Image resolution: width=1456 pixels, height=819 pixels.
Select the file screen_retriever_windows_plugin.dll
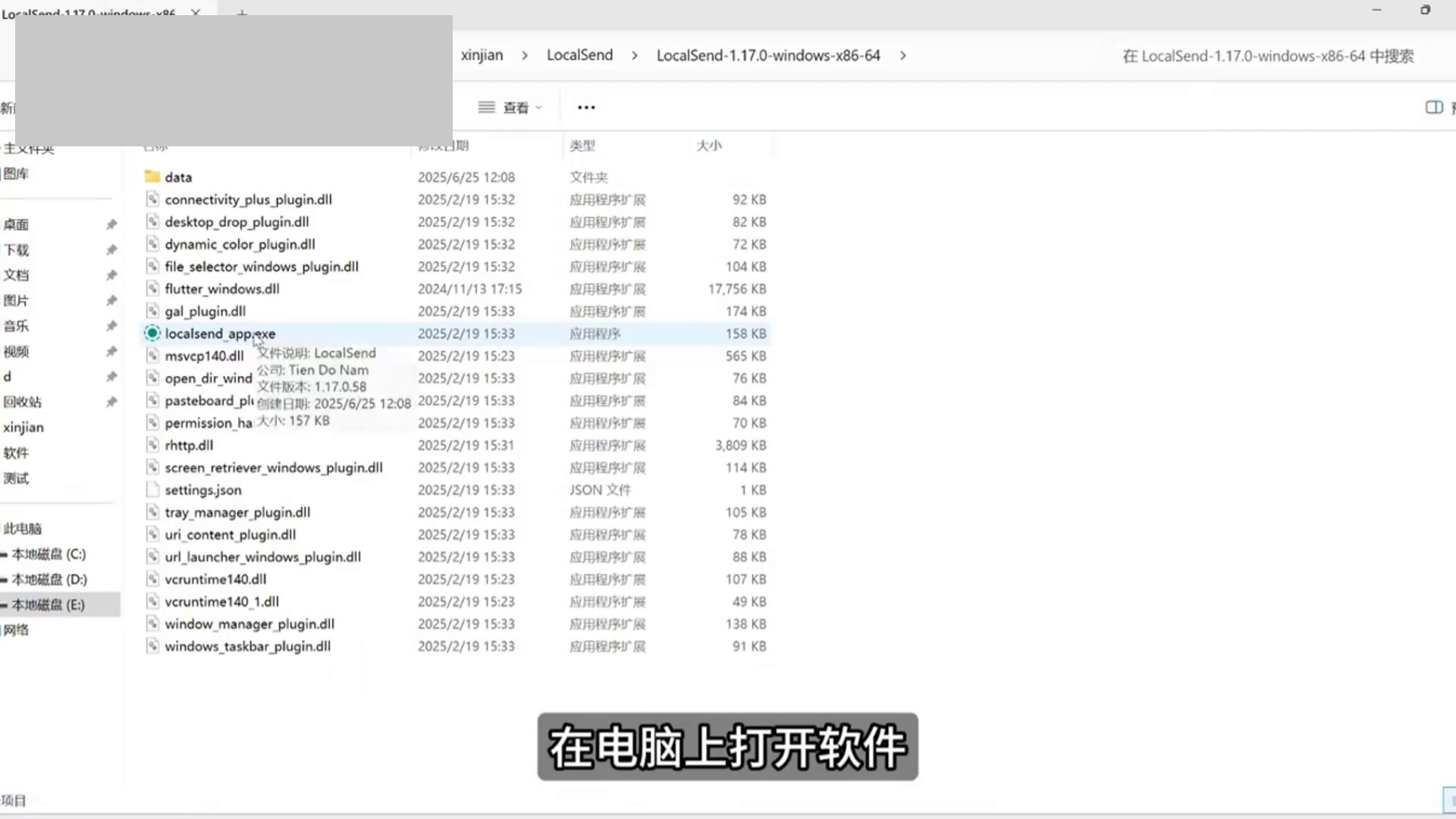click(274, 468)
